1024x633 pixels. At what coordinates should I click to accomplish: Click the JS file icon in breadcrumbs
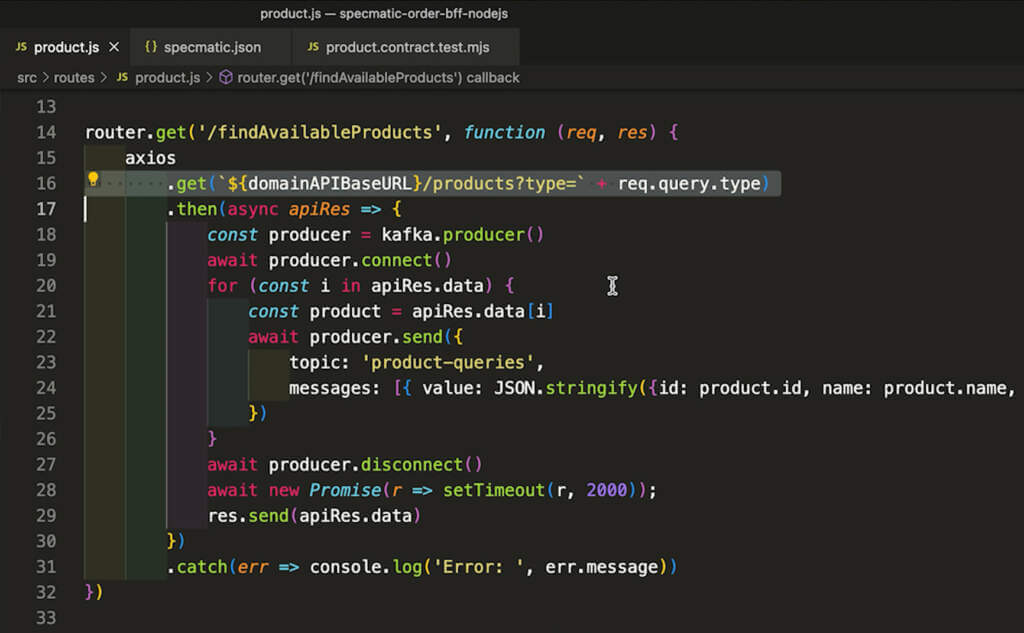(123, 77)
